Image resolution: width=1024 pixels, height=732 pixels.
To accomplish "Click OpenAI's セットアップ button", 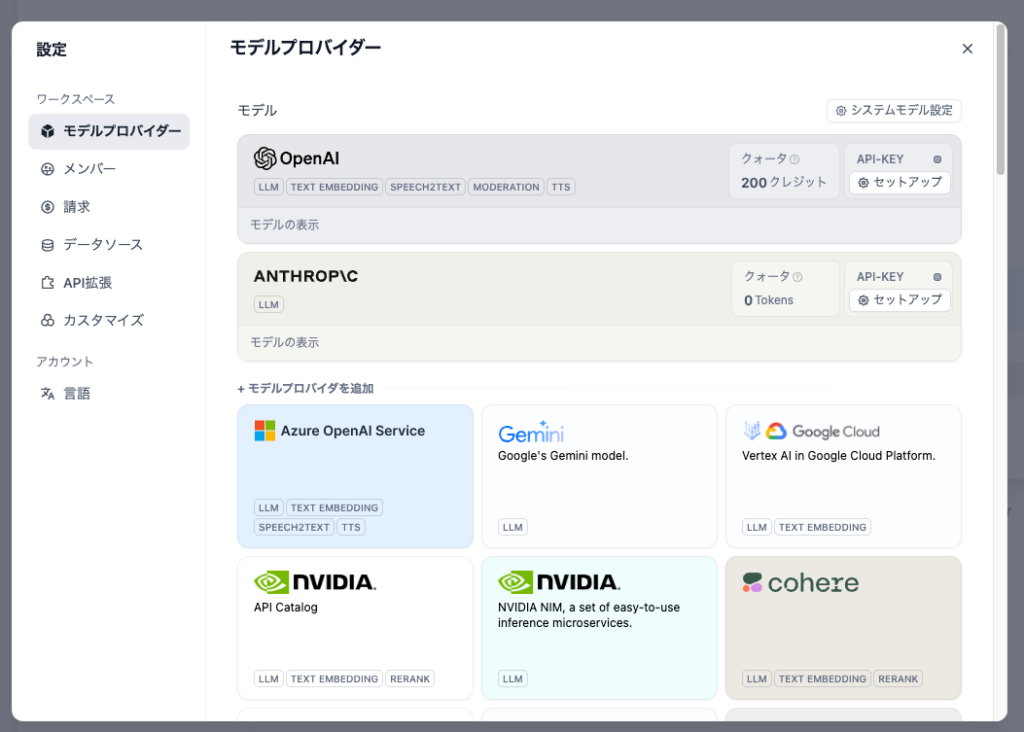I will click(900, 182).
